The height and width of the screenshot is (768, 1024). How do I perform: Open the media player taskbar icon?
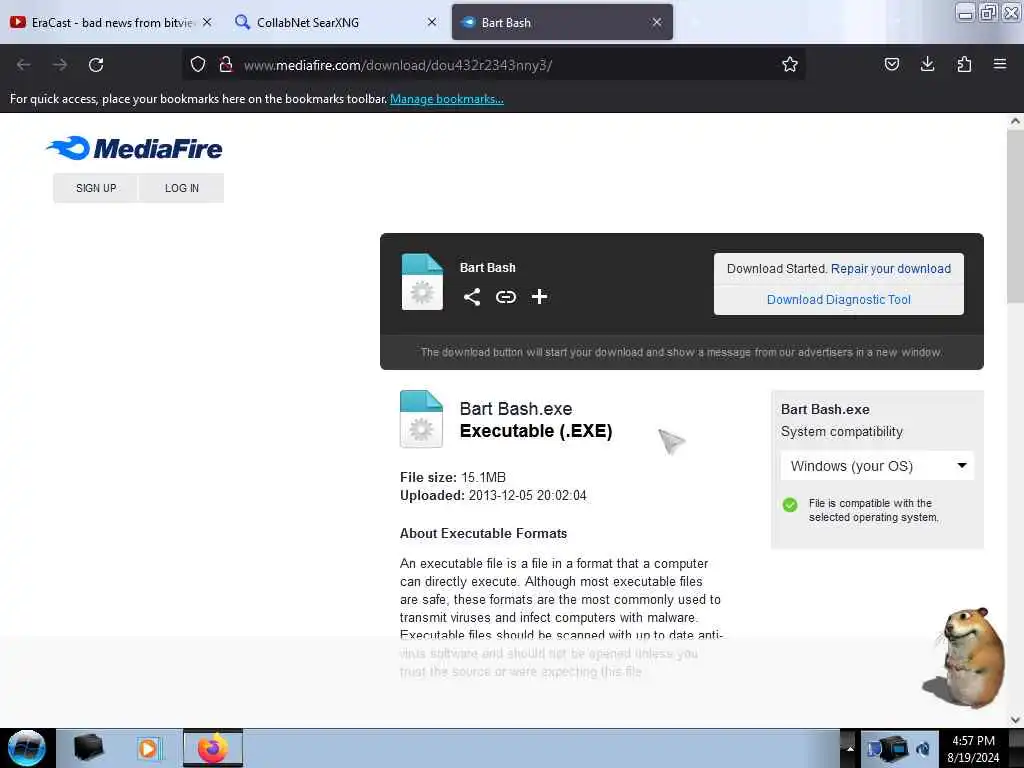click(148, 748)
